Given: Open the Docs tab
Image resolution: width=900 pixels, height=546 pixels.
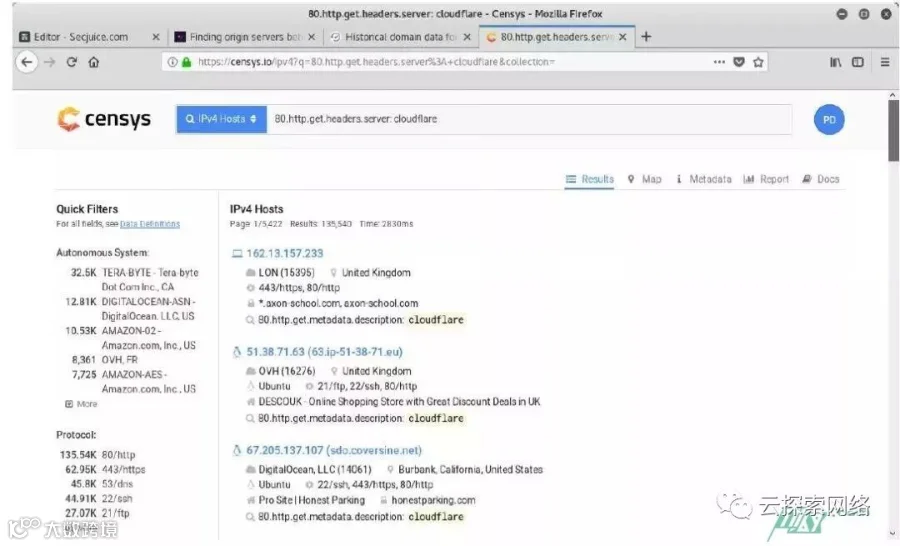Looking at the screenshot, I should [x=821, y=179].
